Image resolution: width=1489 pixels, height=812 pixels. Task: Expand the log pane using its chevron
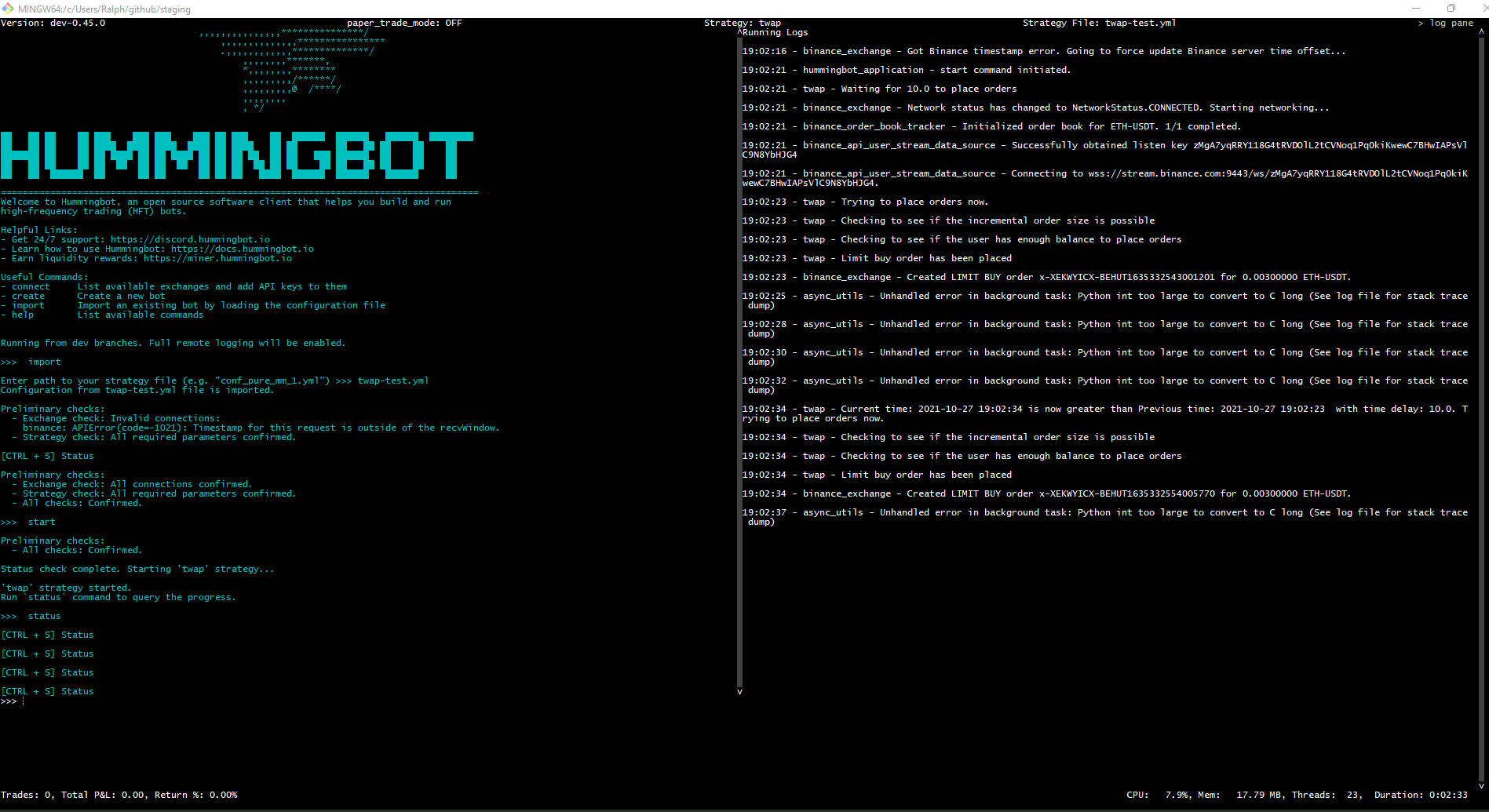[1419, 23]
